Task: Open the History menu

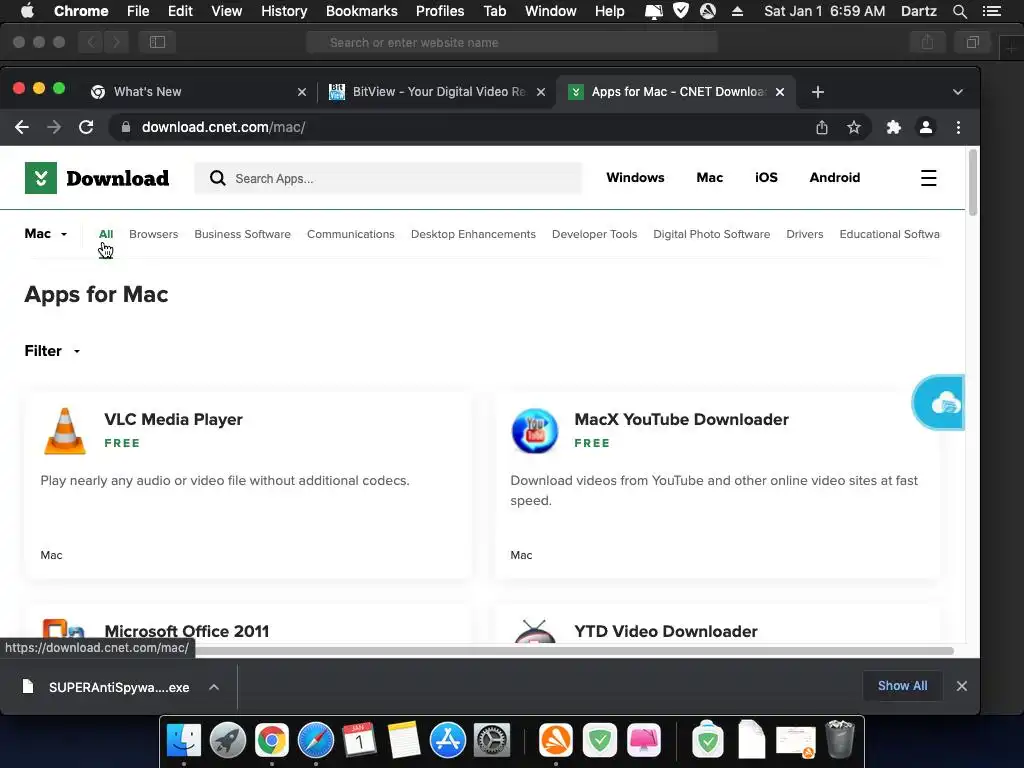Action: (284, 11)
